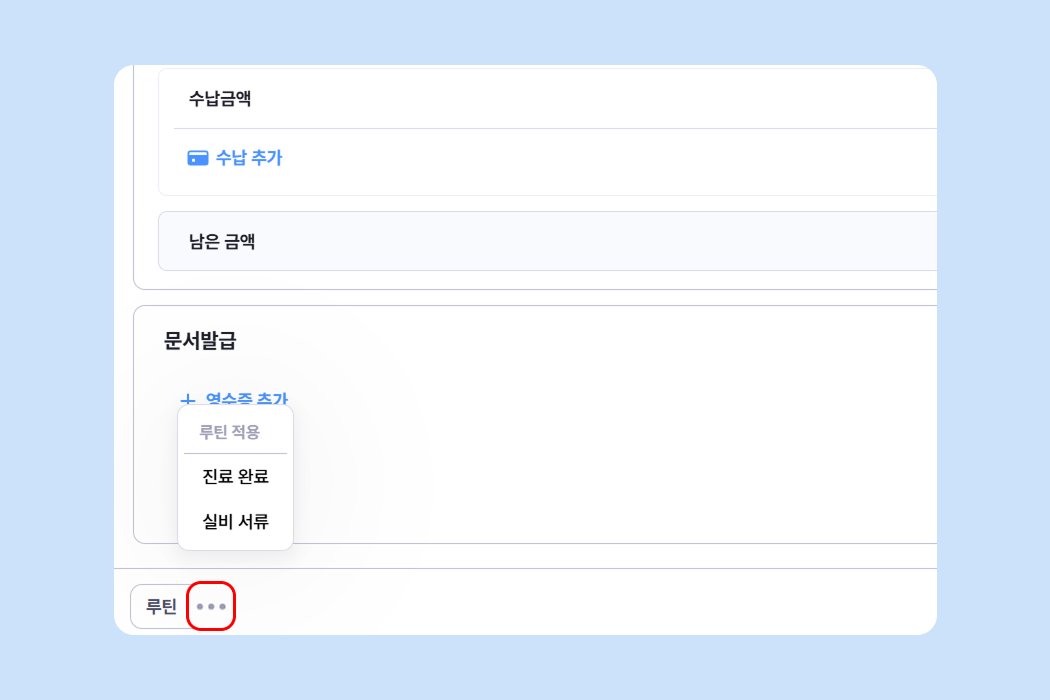Choose 실비 서류 in the popup menu
1050x700 pixels.
235,521
